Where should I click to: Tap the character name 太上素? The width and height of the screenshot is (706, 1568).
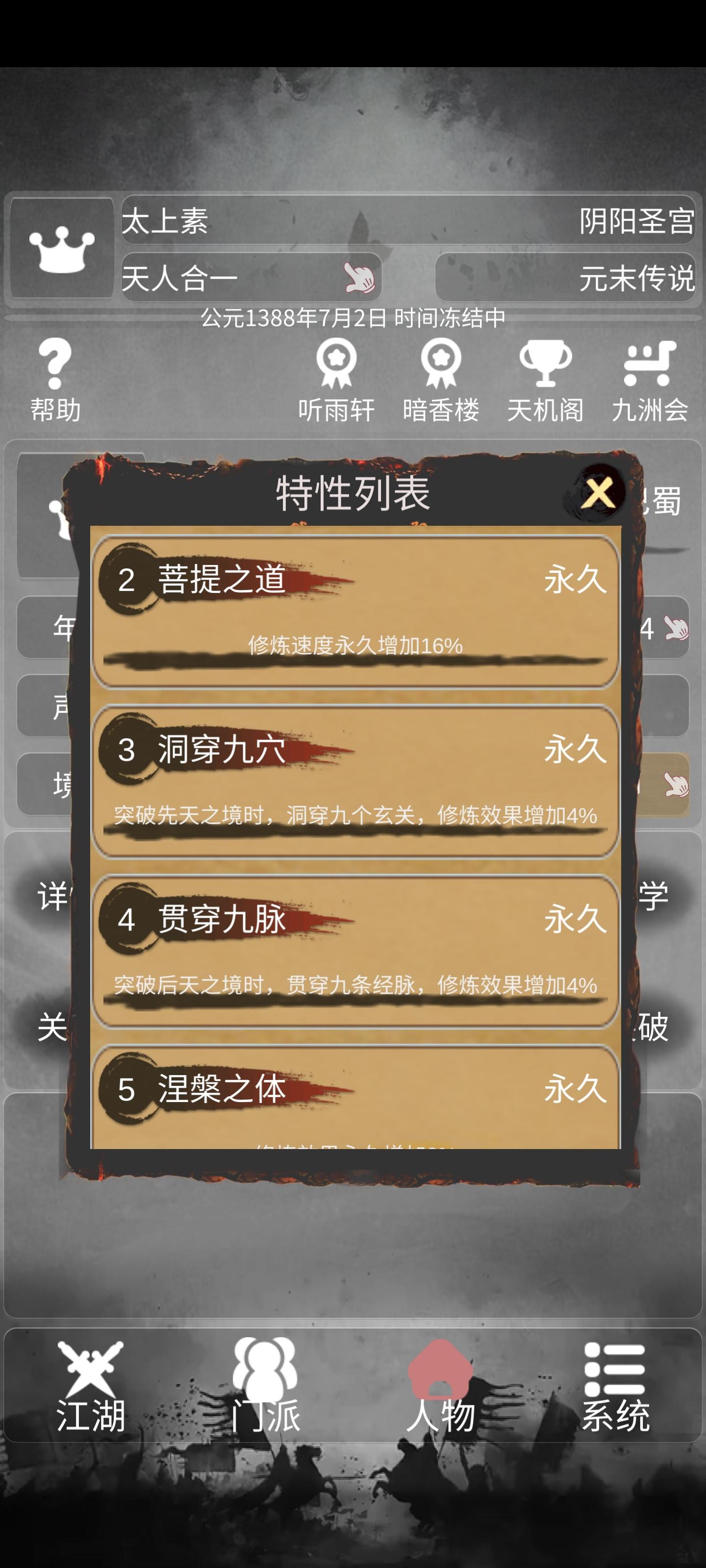(165, 221)
